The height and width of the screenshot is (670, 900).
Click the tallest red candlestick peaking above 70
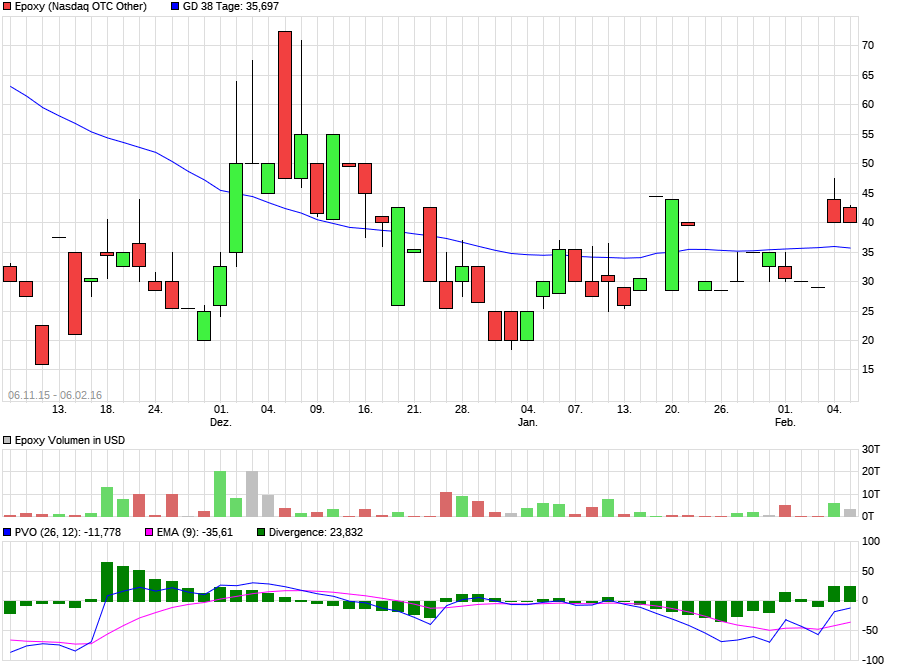click(285, 105)
